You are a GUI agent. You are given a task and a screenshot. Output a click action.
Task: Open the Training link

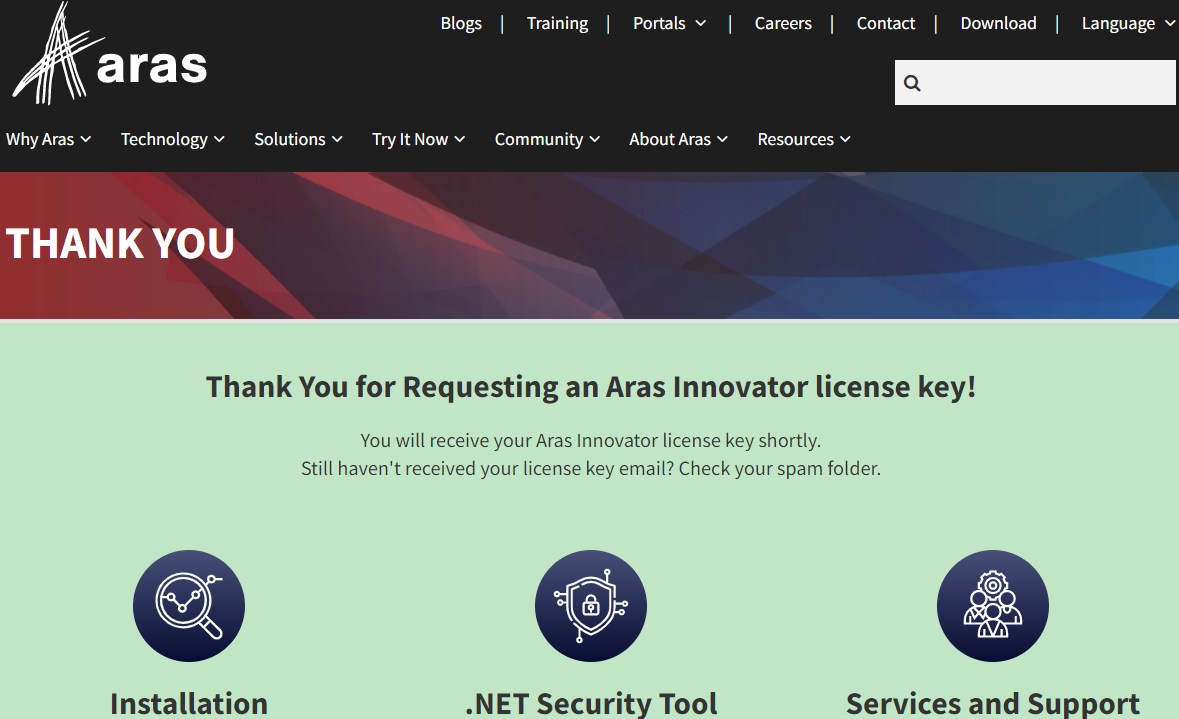coord(557,23)
